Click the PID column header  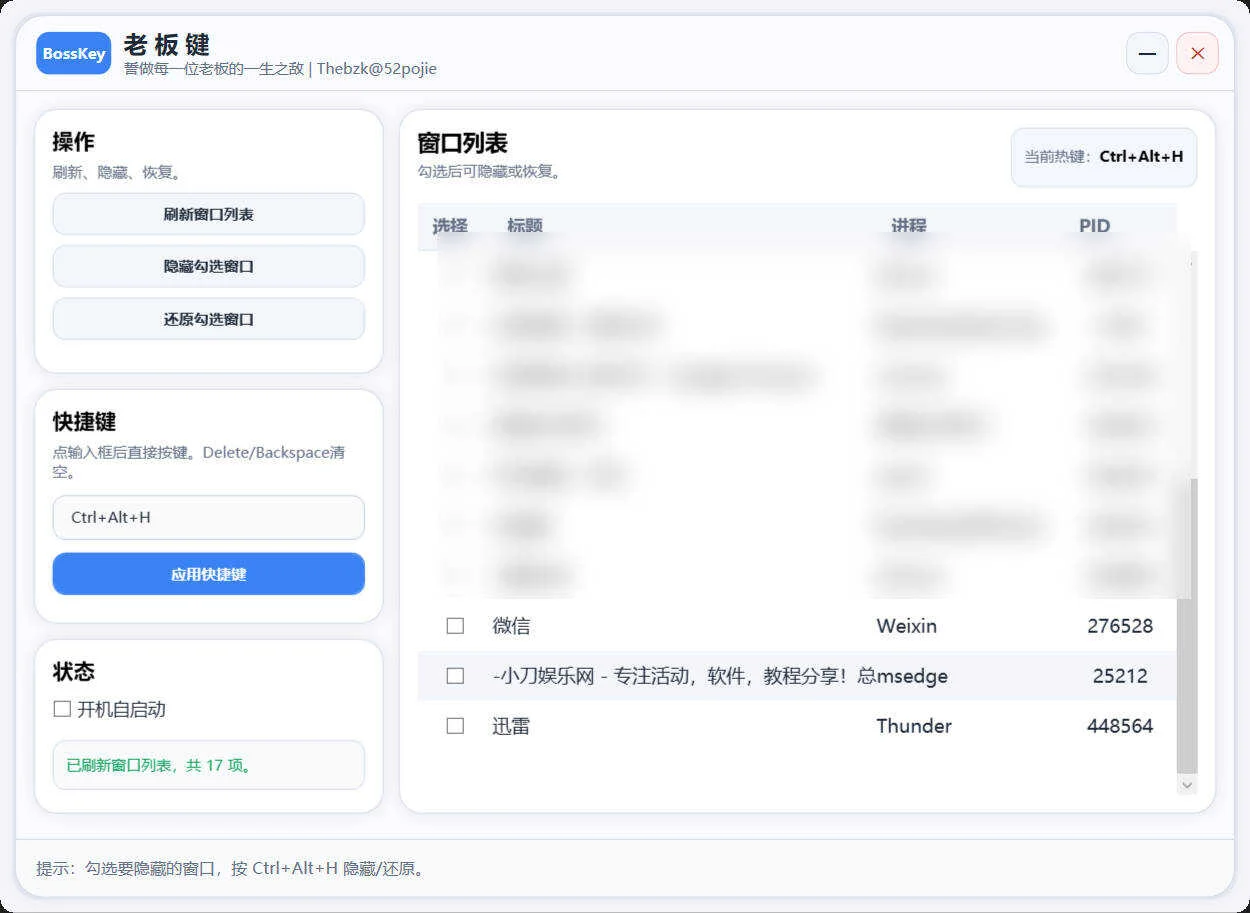click(x=1093, y=226)
